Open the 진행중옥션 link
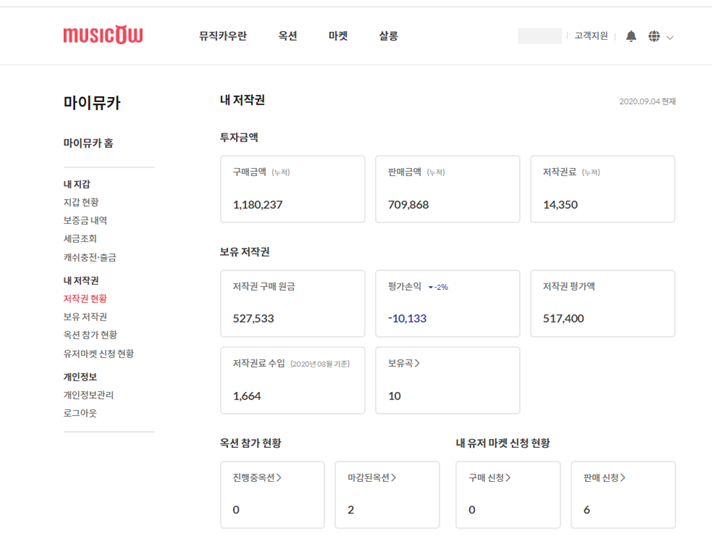This screenshot has height=549, width=712. point(257,478)
